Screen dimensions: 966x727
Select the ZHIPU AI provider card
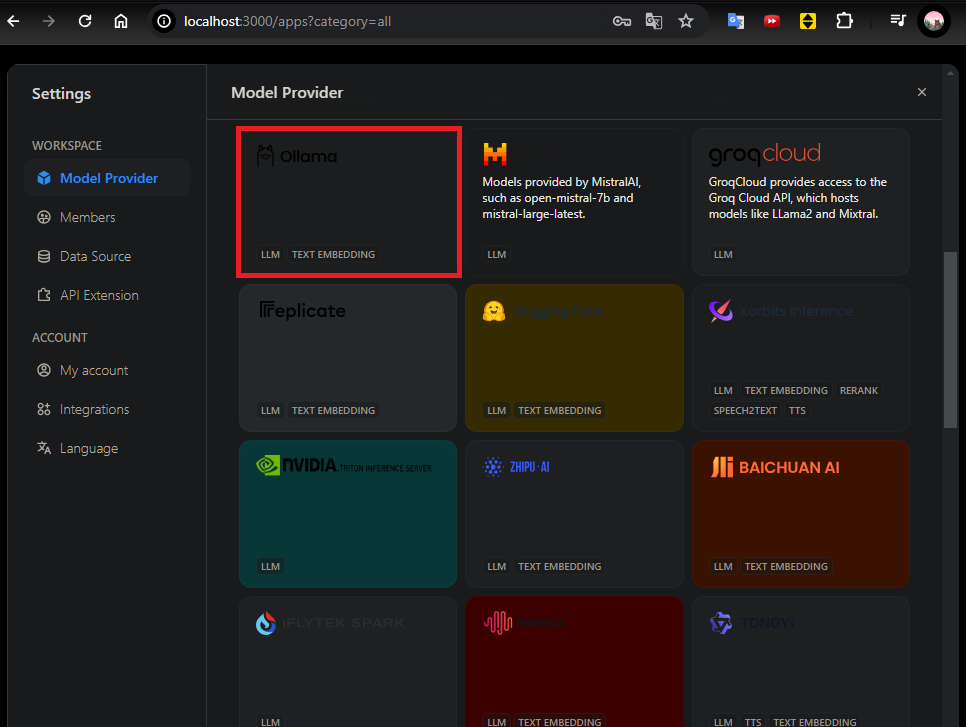[574, 514]
